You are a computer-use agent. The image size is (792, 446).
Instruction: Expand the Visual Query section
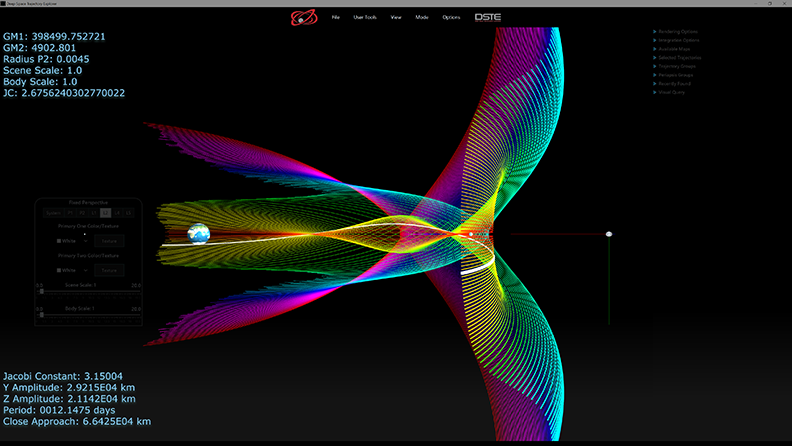point(671,92)
